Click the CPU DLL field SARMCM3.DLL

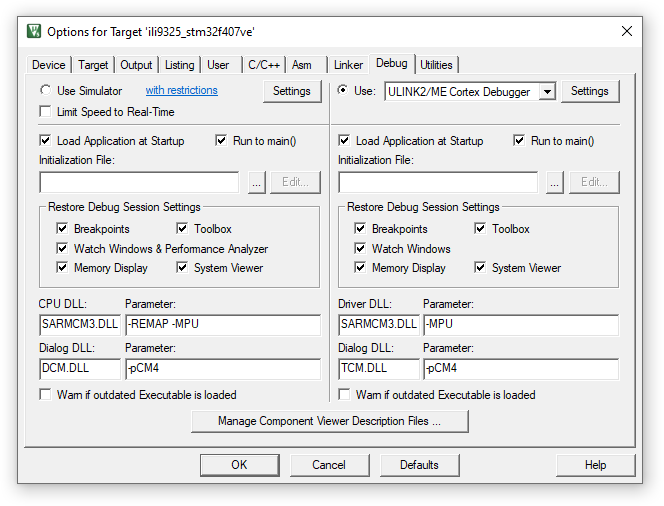pos(80,324)
